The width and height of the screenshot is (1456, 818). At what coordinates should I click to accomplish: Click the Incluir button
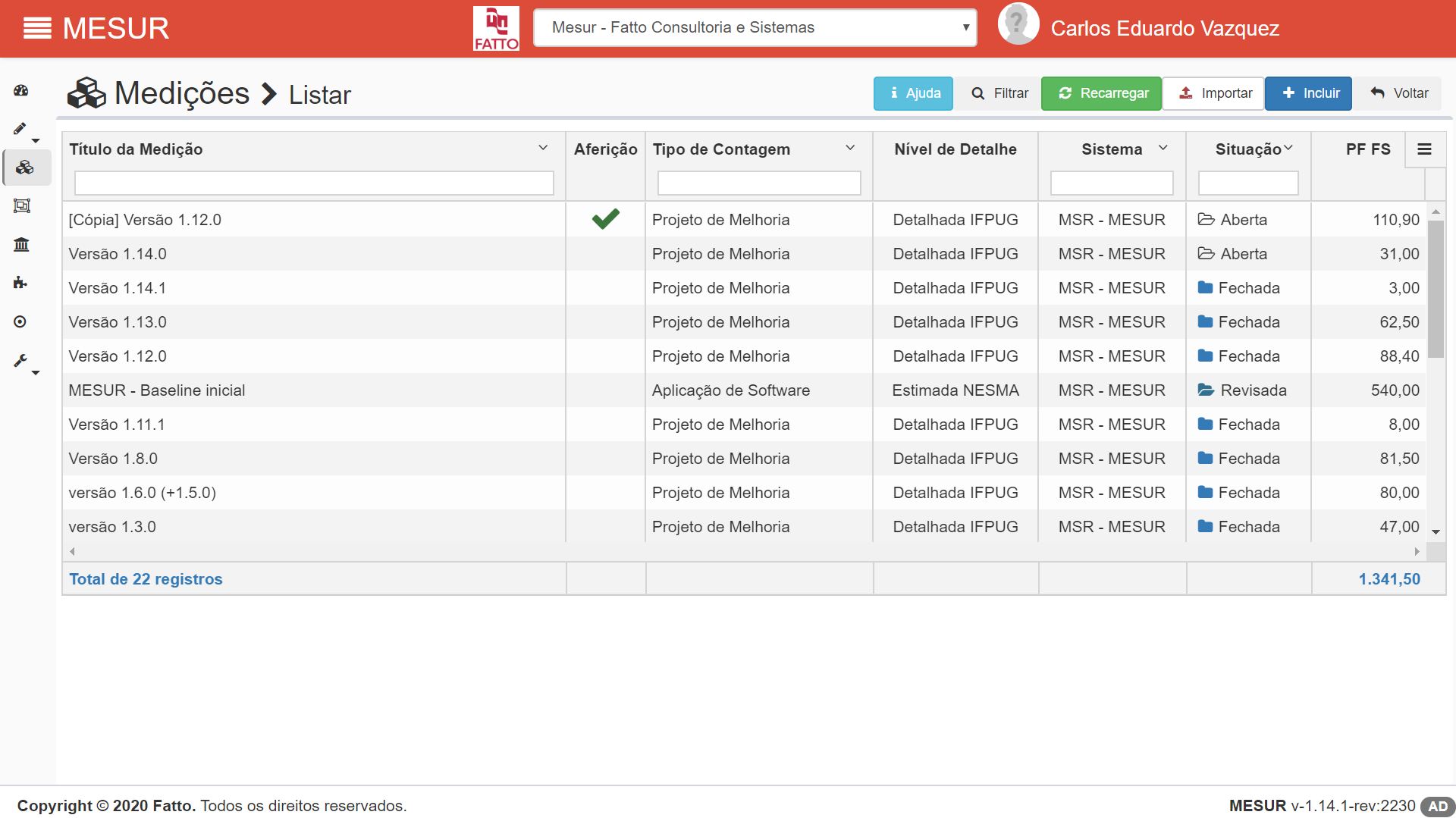coord(1309,93)
